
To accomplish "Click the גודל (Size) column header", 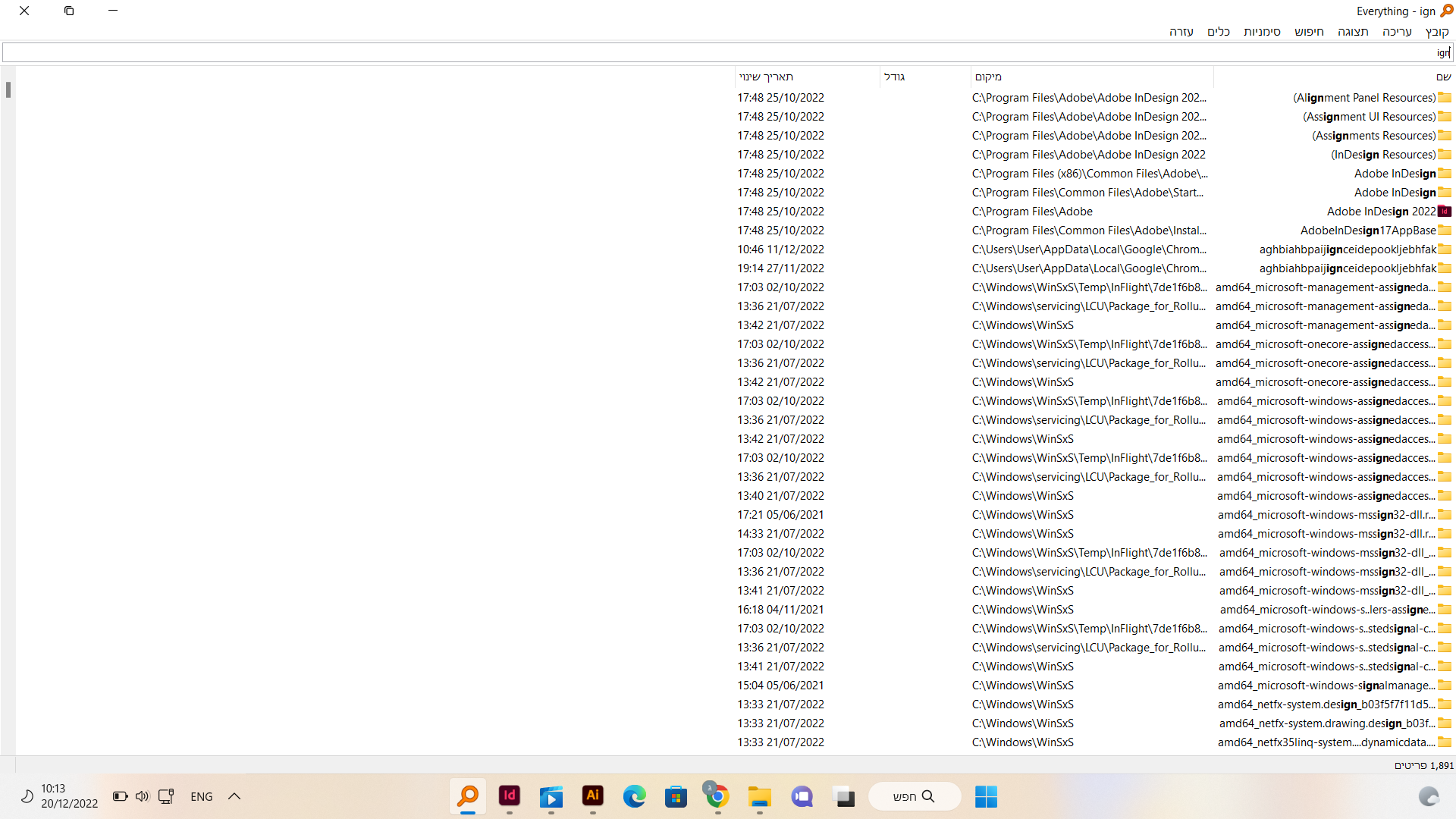I will [894, 77].
